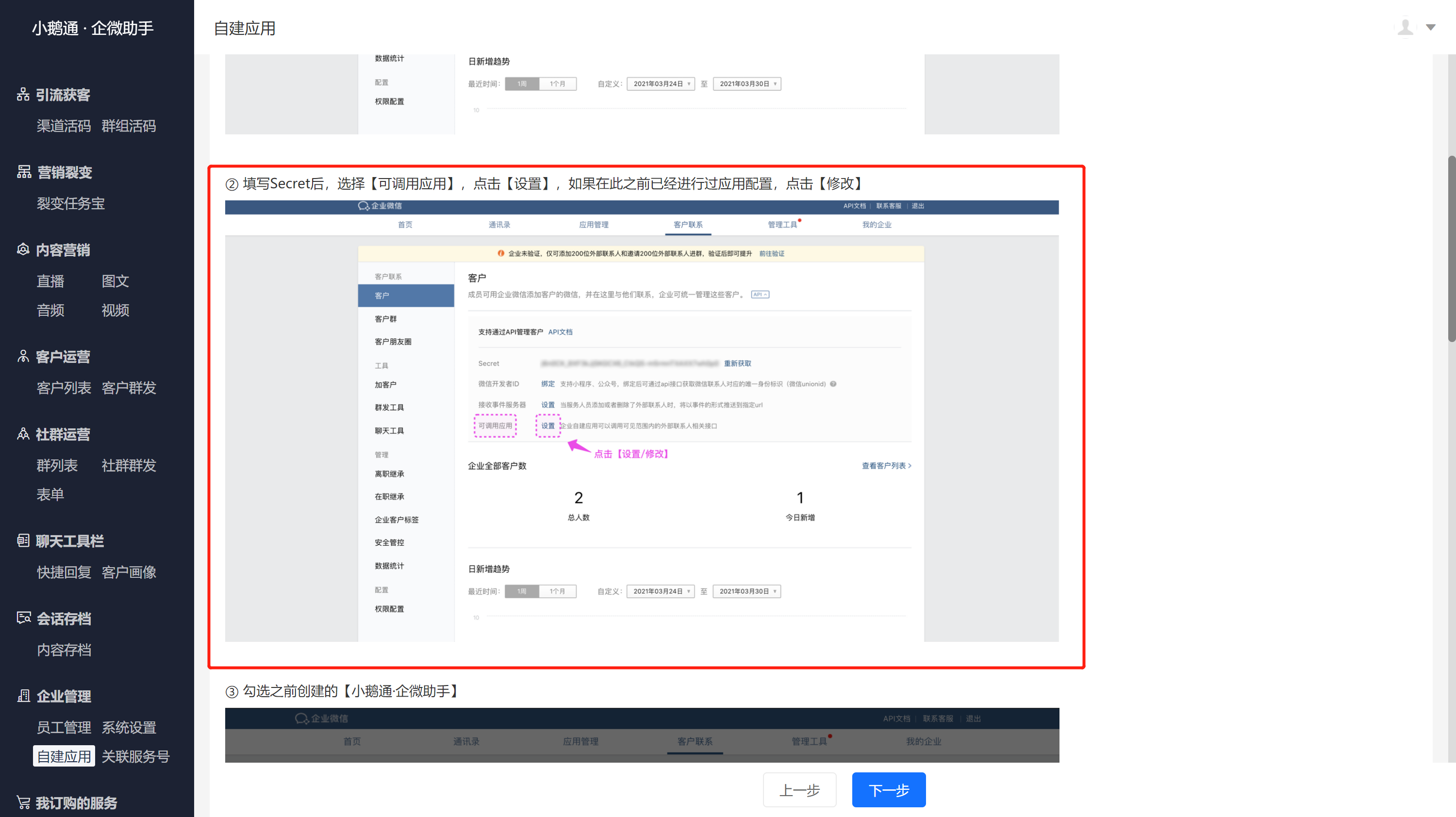Click the 营销裂变 section heading

tap(65, 172)
